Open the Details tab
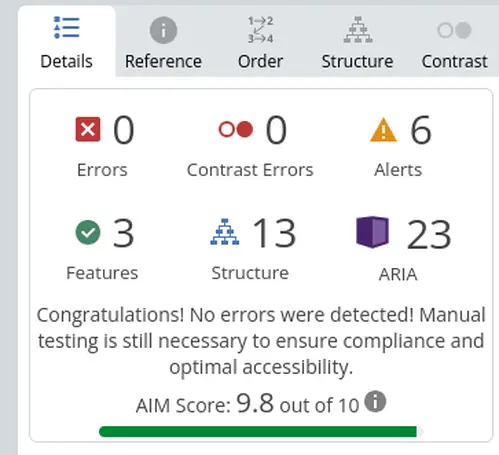 (67, 42)
